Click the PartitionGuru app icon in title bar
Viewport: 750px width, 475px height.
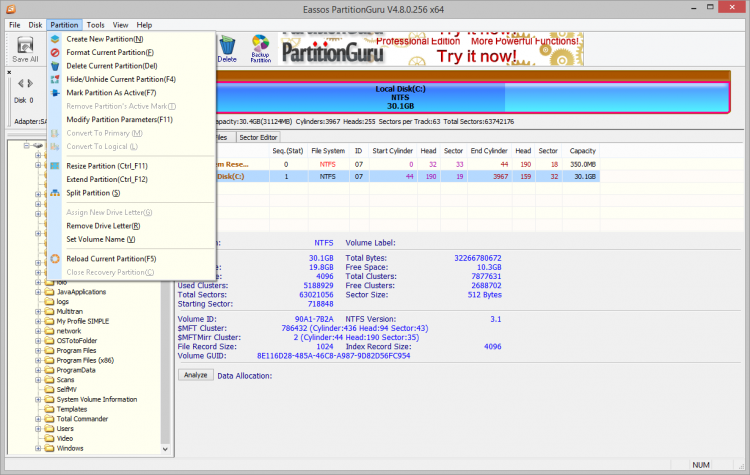click(11, 9)
